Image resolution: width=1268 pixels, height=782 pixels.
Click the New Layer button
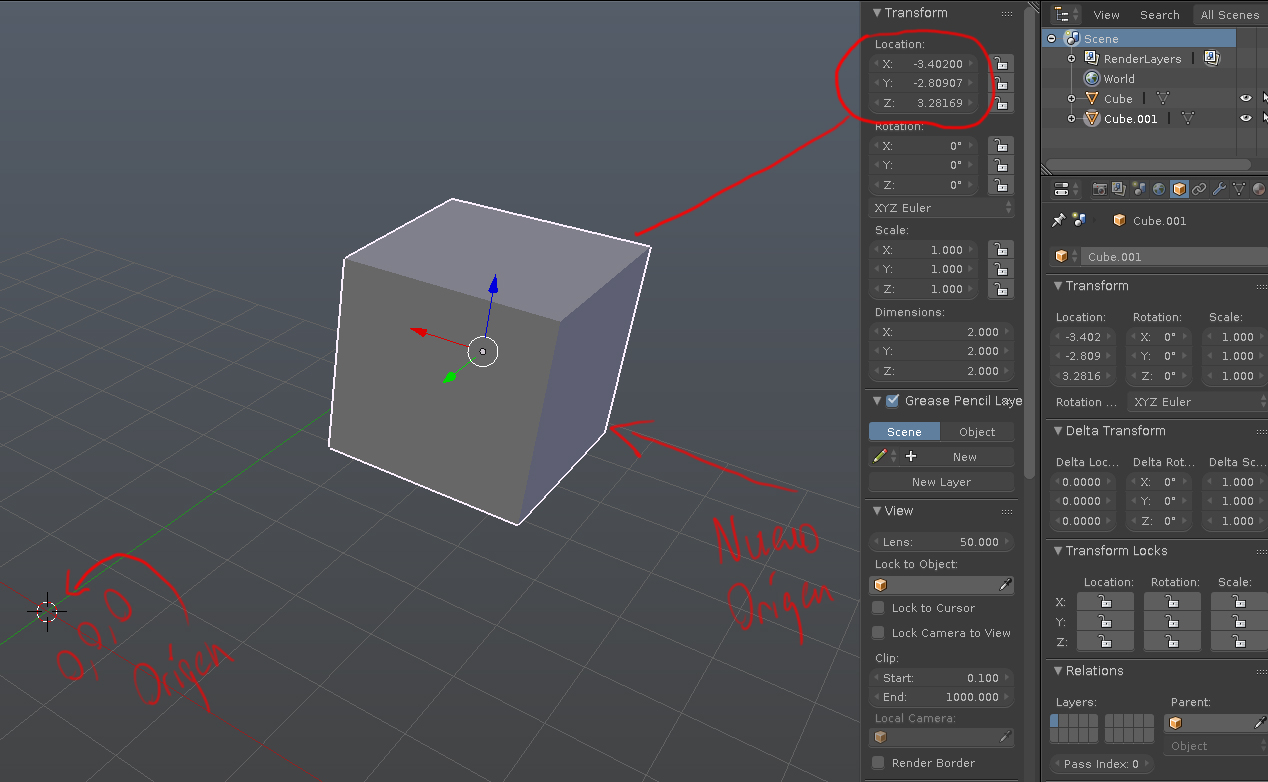coord(941,482)
